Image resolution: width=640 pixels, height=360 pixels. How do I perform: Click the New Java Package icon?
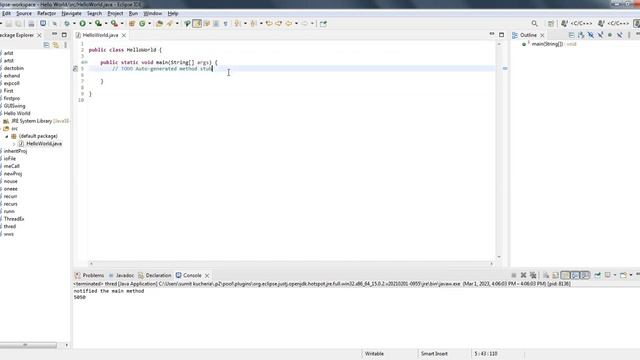pyautogui.click(x=132, y=24)
